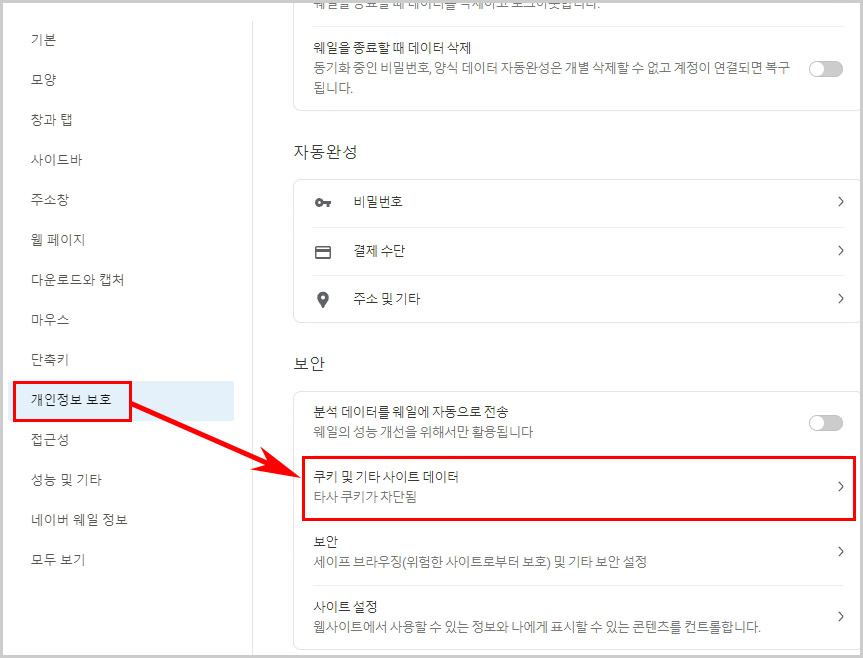Select 모양 in the settings sidebar
Viewport: 863px width, 658px height.
(x=43, y=80)
